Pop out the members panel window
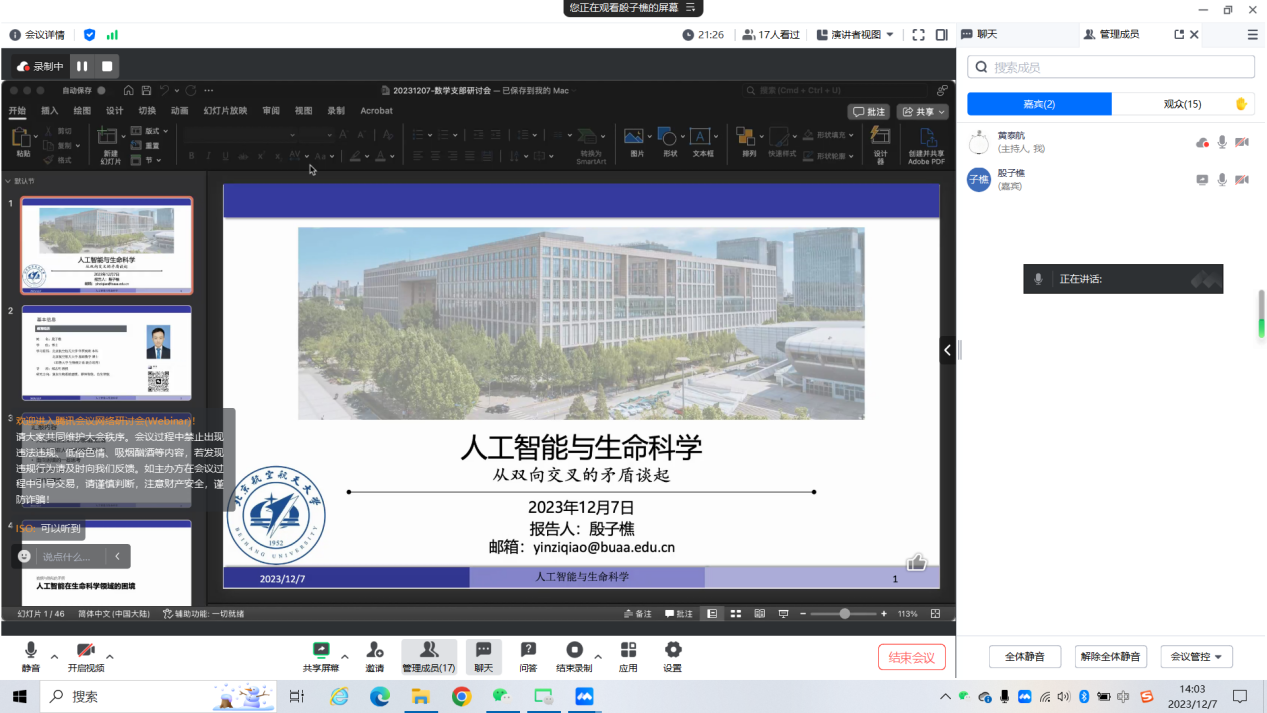Image resolution: width=1267 pixels, height=713 pixels. click(x=1179, y=34)
